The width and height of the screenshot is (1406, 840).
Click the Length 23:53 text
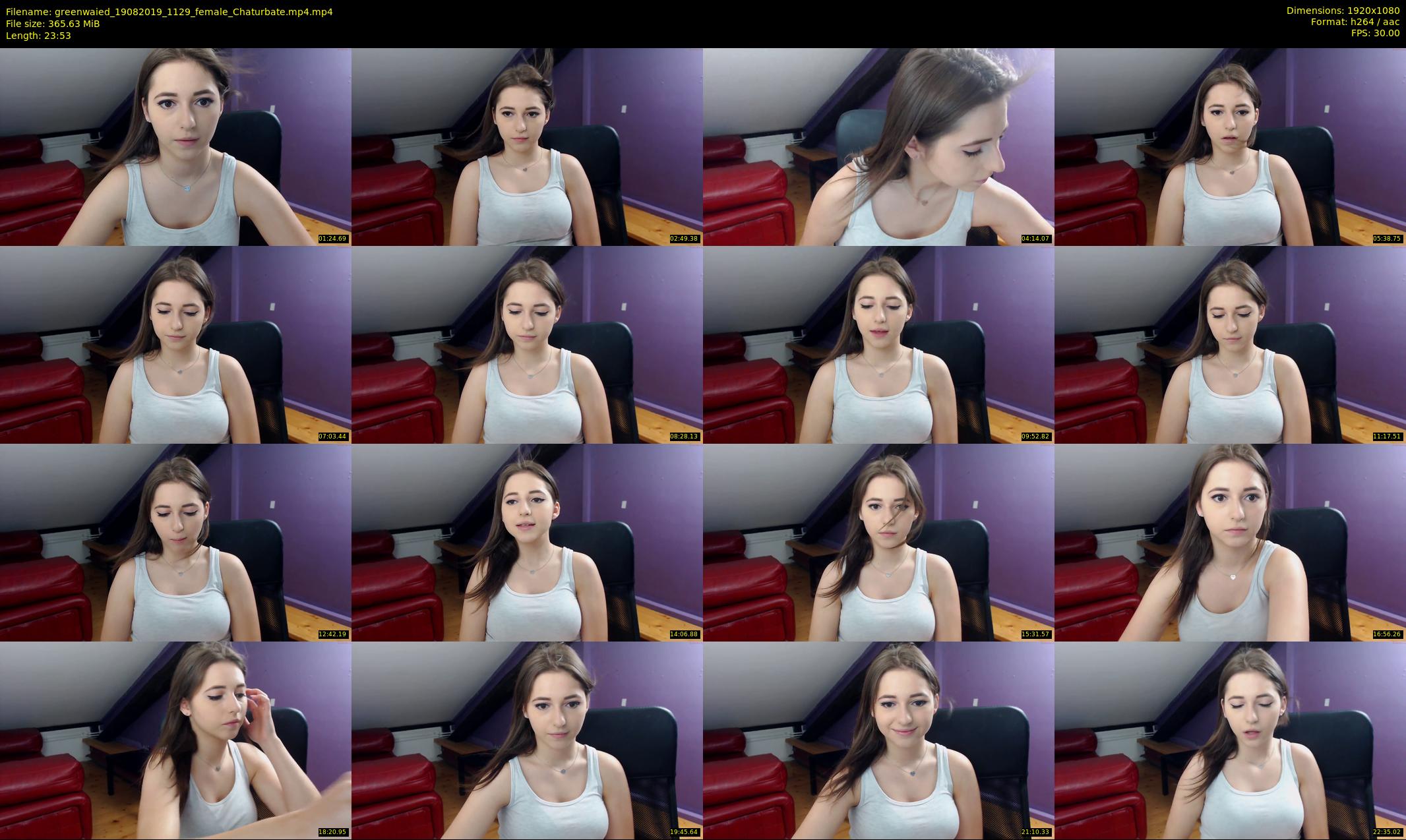pyautogui.click(x=38, y=36)
